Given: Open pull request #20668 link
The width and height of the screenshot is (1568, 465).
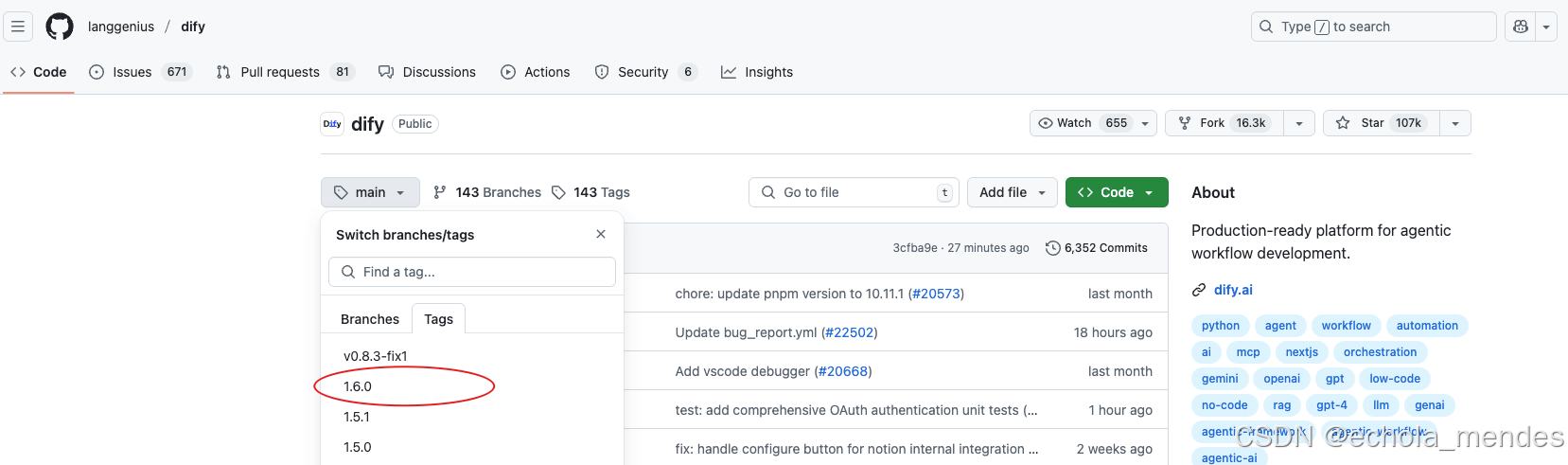Looking at the screenshot, I should click(843, 371).
